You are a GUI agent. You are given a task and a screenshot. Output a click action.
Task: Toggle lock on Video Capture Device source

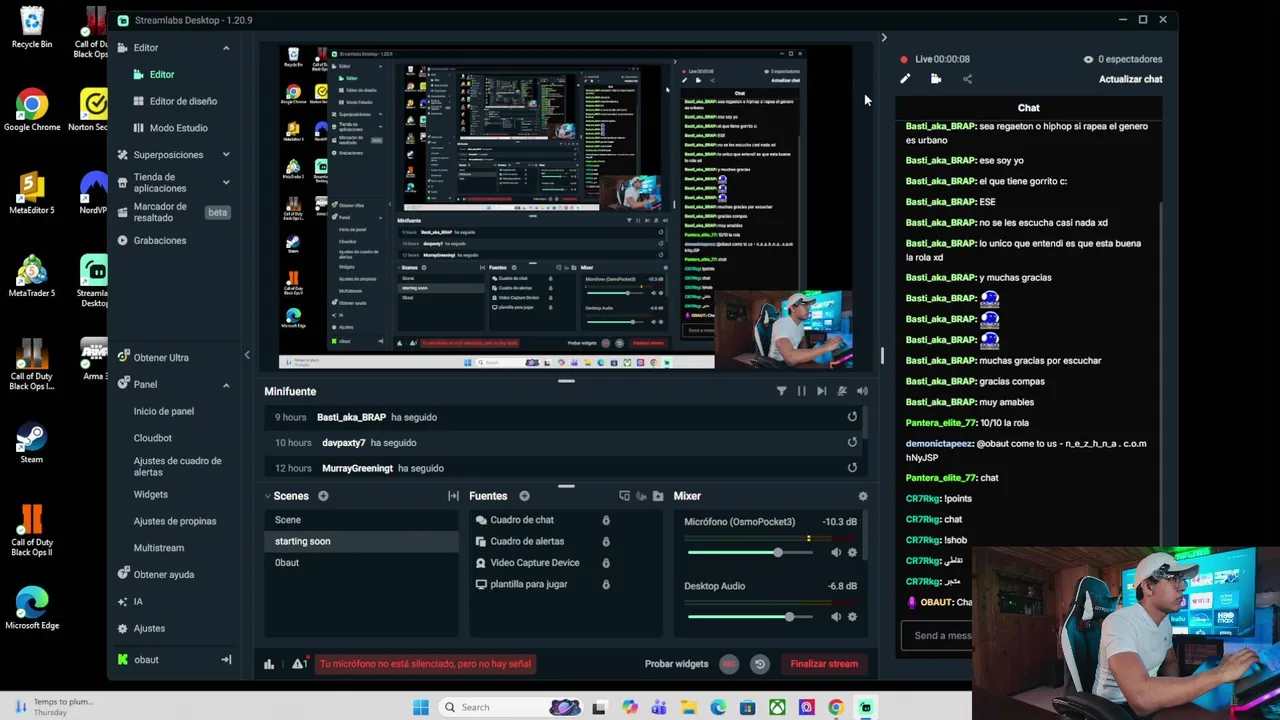tap(606, 562)
